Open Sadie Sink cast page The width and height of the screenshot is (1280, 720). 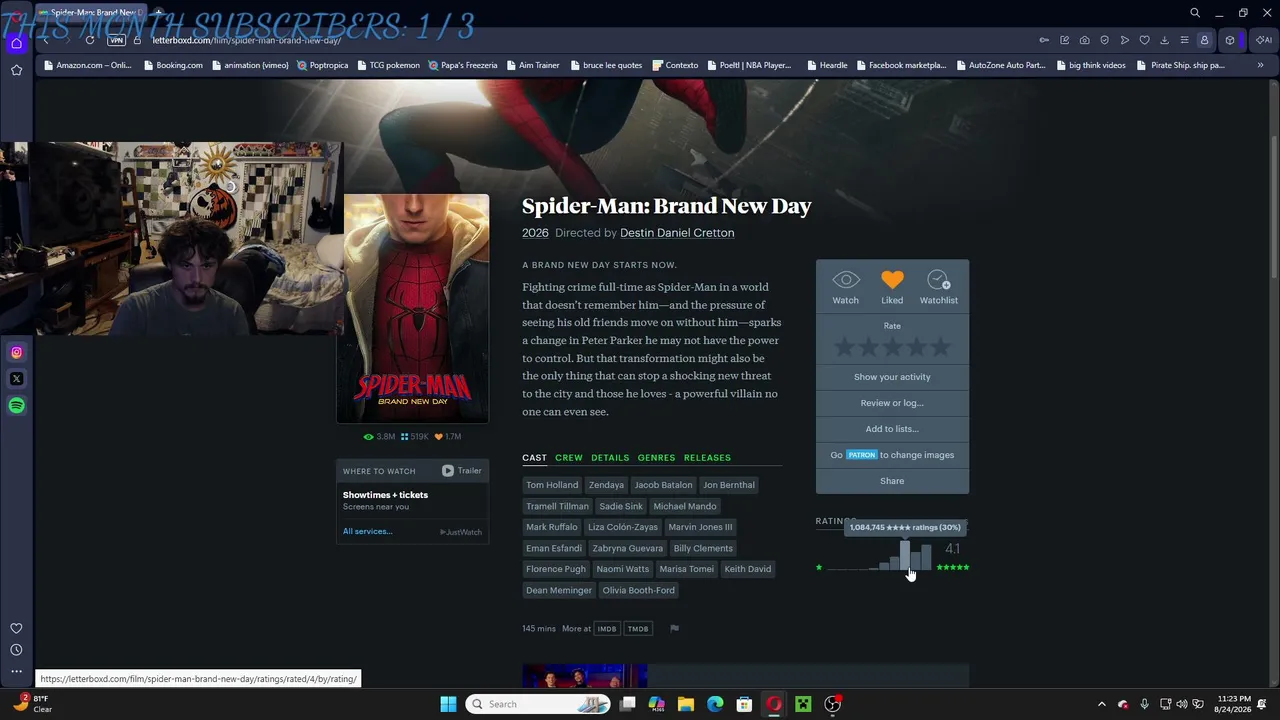click(x=621, y=506)
